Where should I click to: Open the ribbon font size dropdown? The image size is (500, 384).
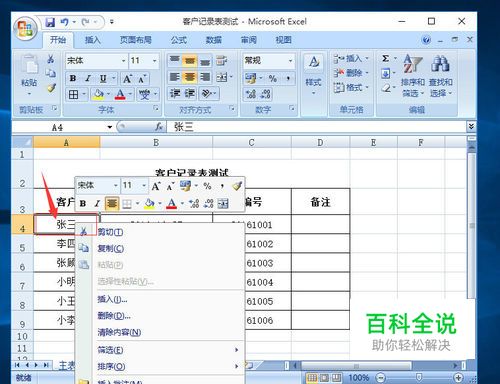(155, 61)
